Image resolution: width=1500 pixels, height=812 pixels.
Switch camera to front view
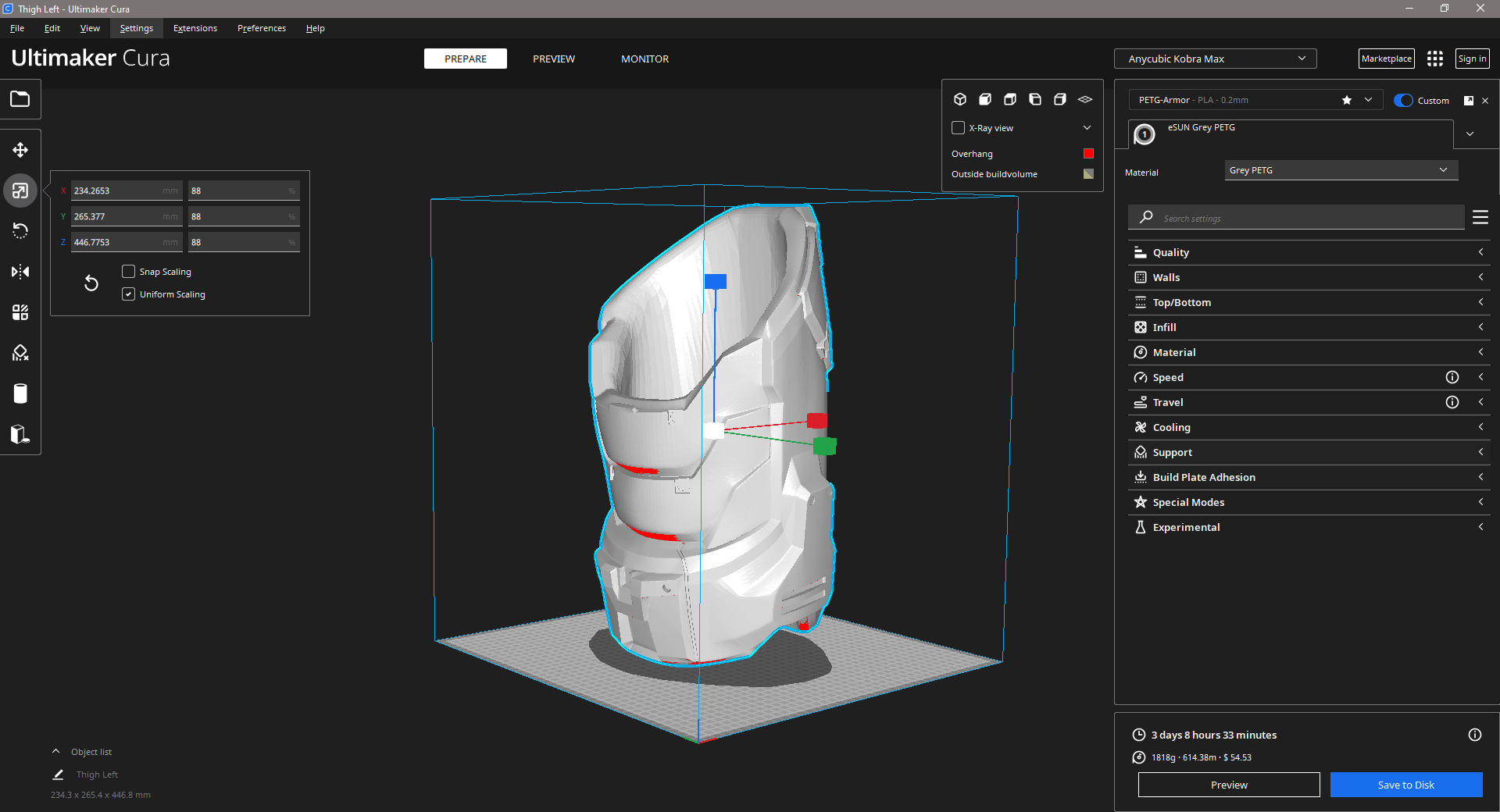click(985, 99)
